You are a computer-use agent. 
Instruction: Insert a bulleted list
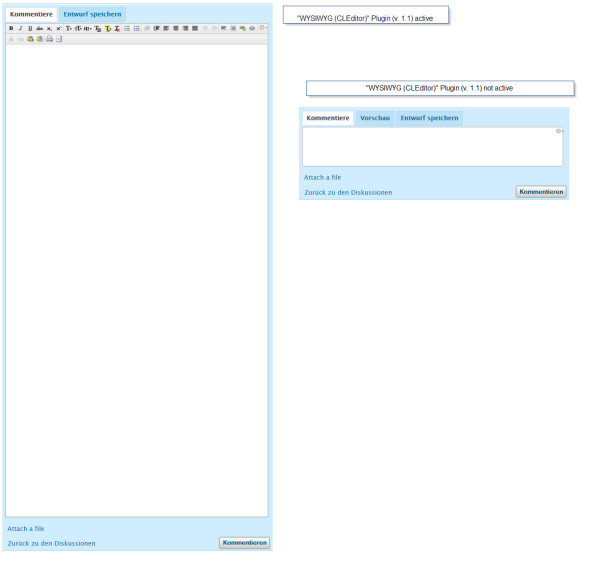127,28
